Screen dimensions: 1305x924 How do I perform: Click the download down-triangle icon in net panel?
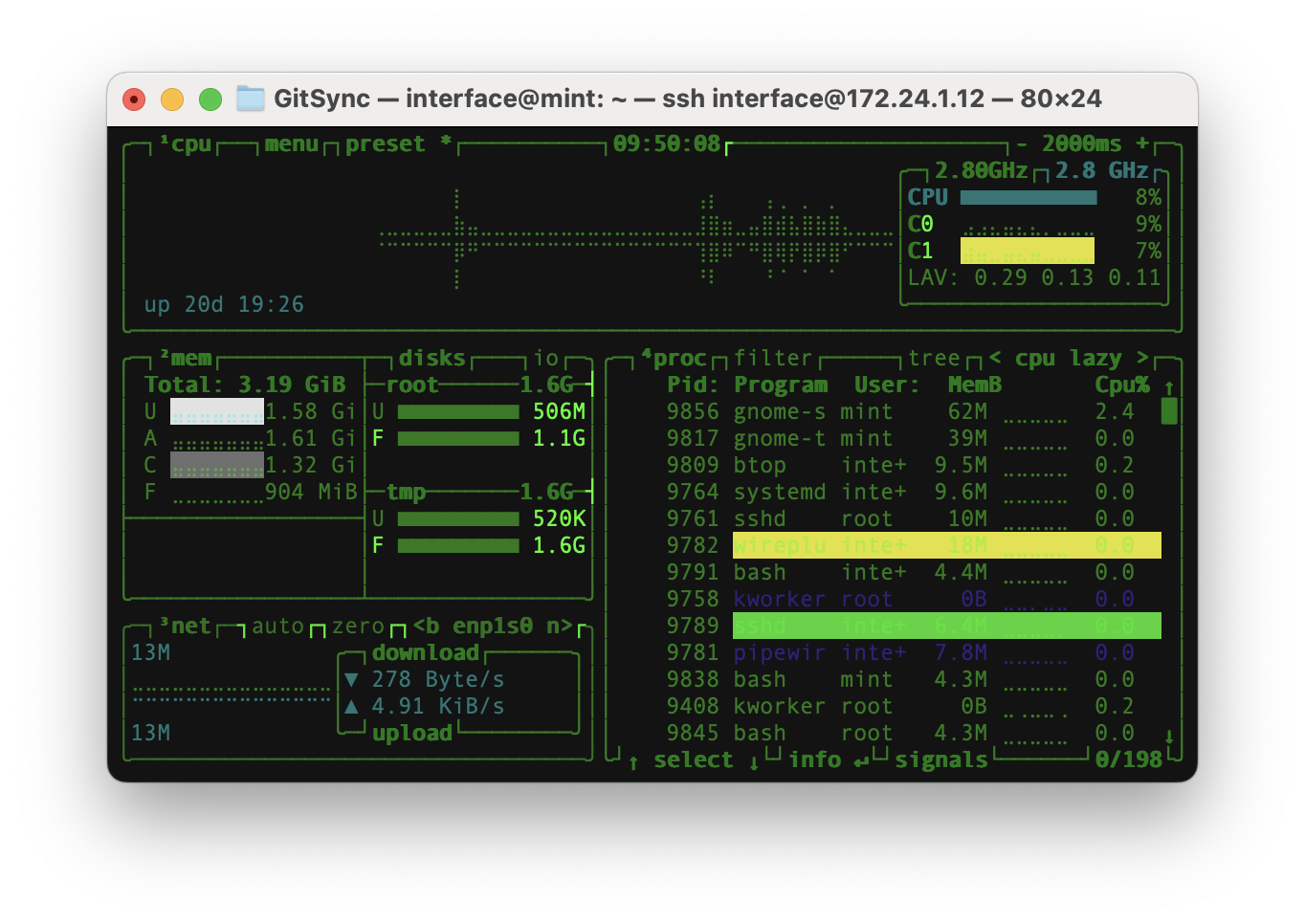[351, 680]
